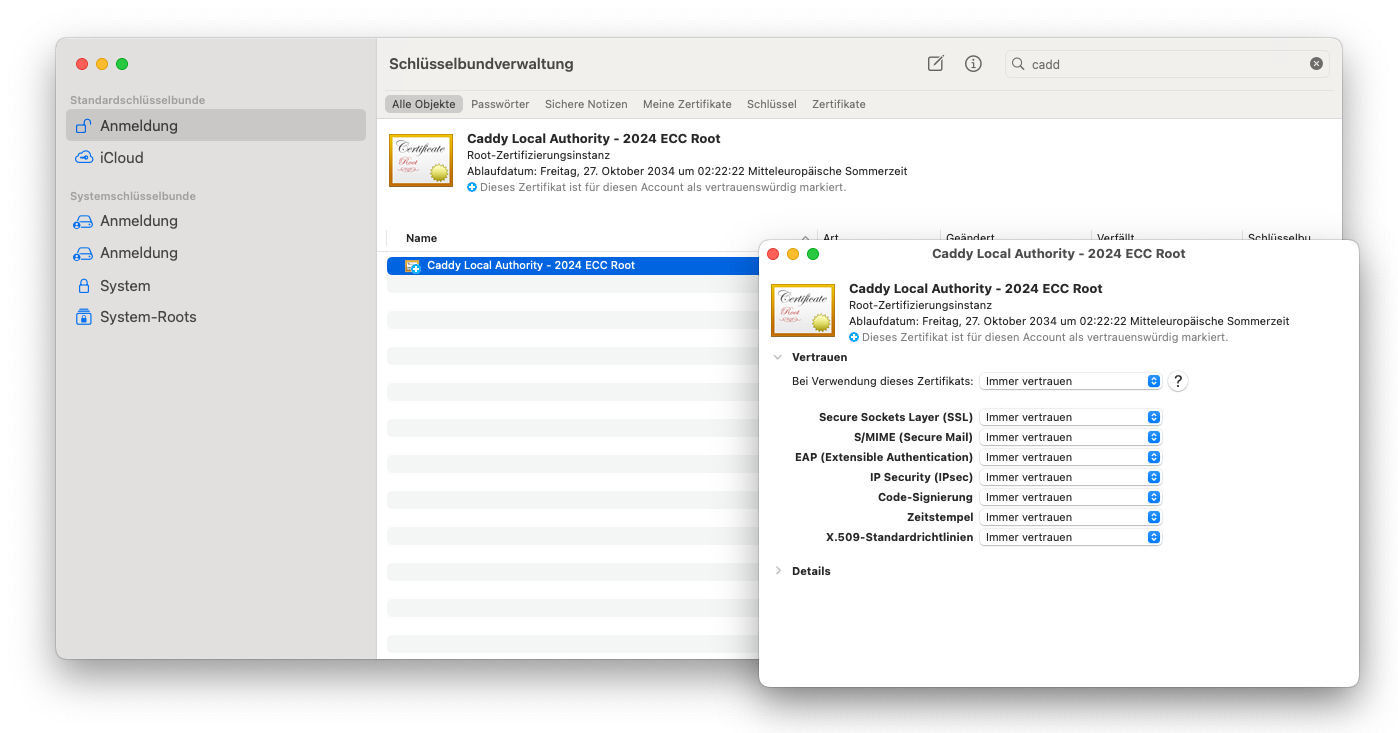
Task: Click the certificate icon in the Caddy dialog
Action: [x=803, y=310]
